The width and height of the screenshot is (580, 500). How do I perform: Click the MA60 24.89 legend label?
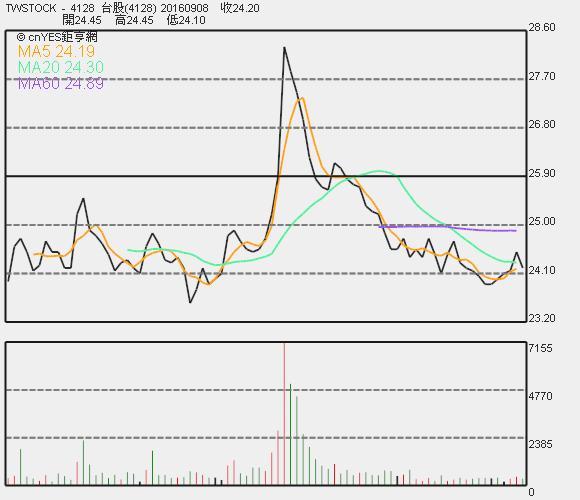[61, 84]
